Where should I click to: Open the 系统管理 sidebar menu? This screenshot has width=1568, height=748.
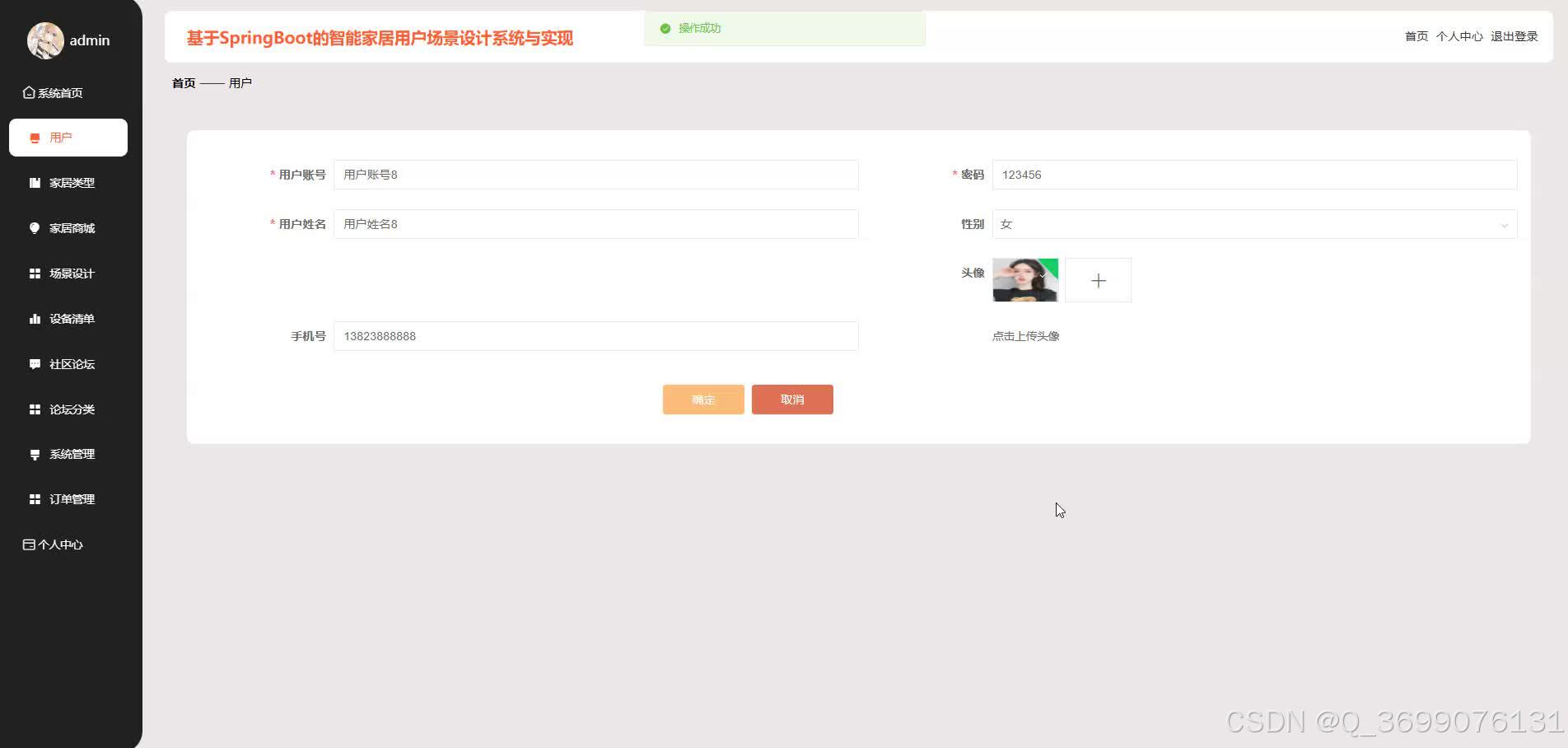[x=68, y=455]
